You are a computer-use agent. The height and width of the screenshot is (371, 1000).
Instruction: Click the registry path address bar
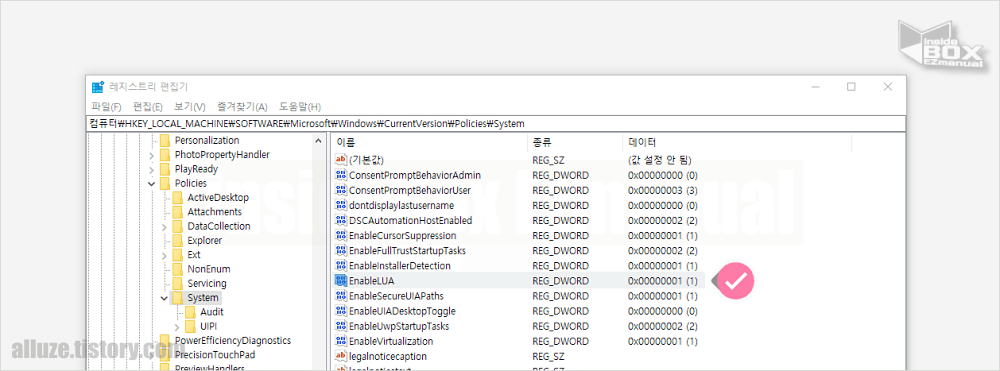[495, 123]
